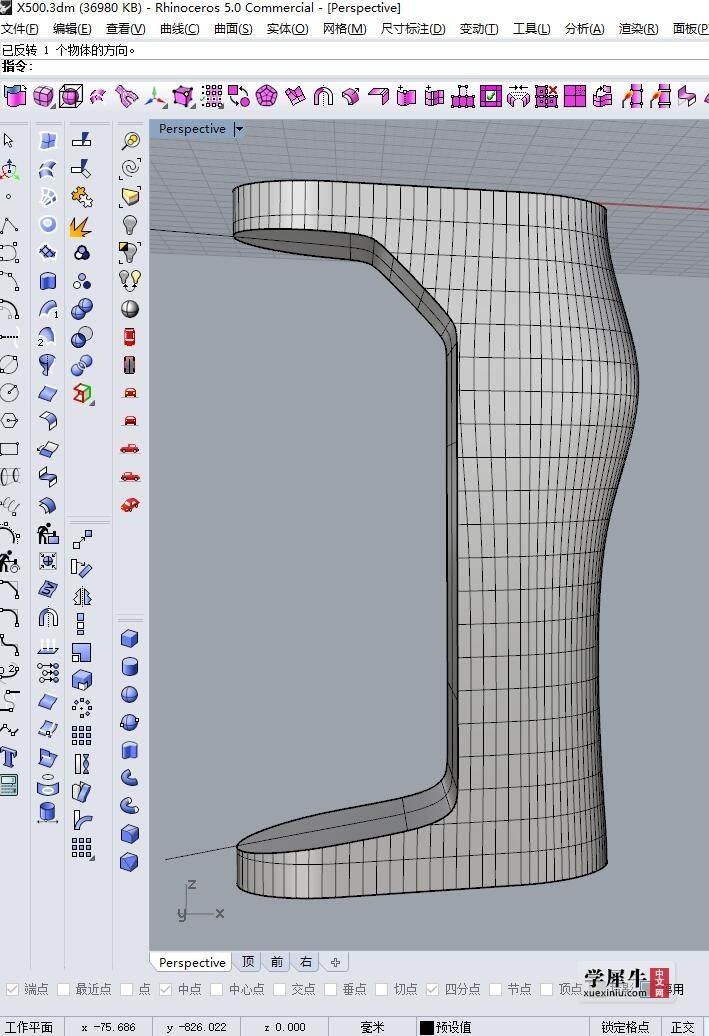Click the z 0.000 coordinate readout

(x=285, y=1027)
